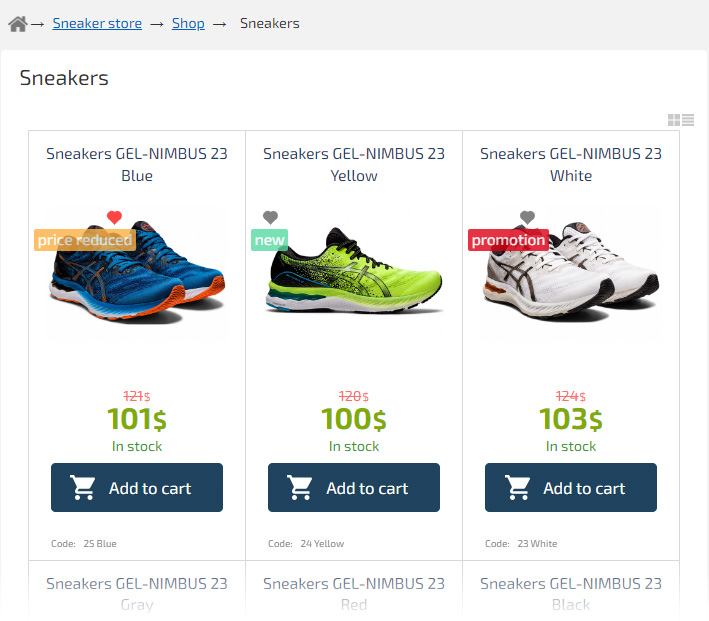Favorite the Yellow GEL-NIMBUS sneakers heart
The width and height of the screenshot is (709, 621).
270,218
